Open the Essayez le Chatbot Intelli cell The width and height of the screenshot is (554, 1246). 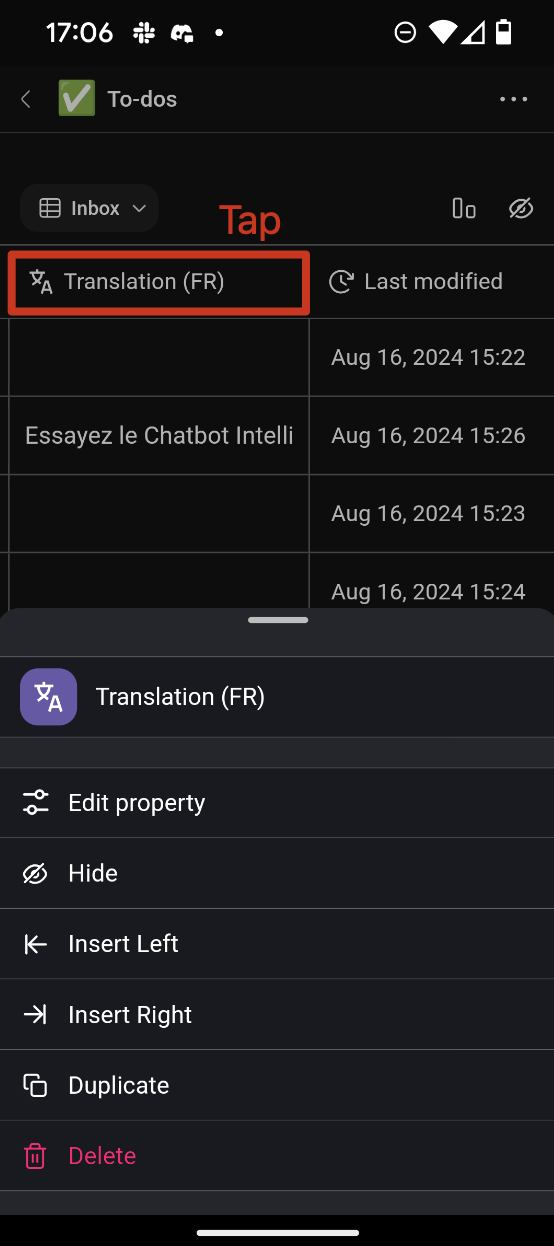click(159, 436)
